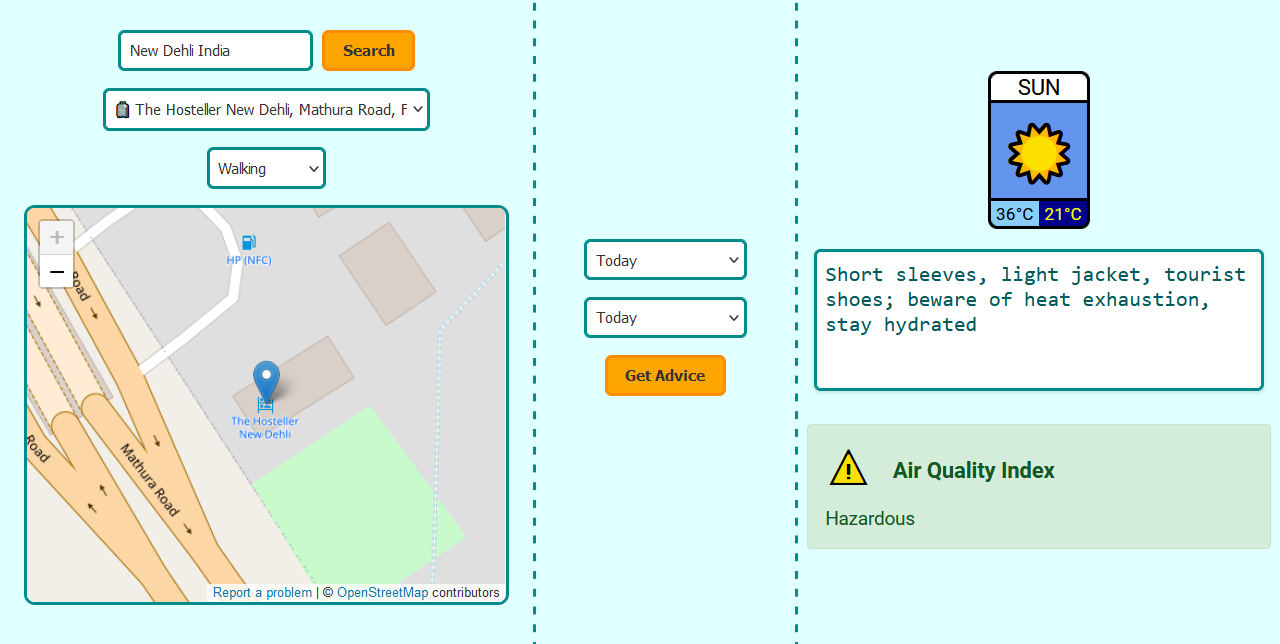Click the zoom out minus icon on the map
Screen dimensions: 1280x644
click(56, 271)
